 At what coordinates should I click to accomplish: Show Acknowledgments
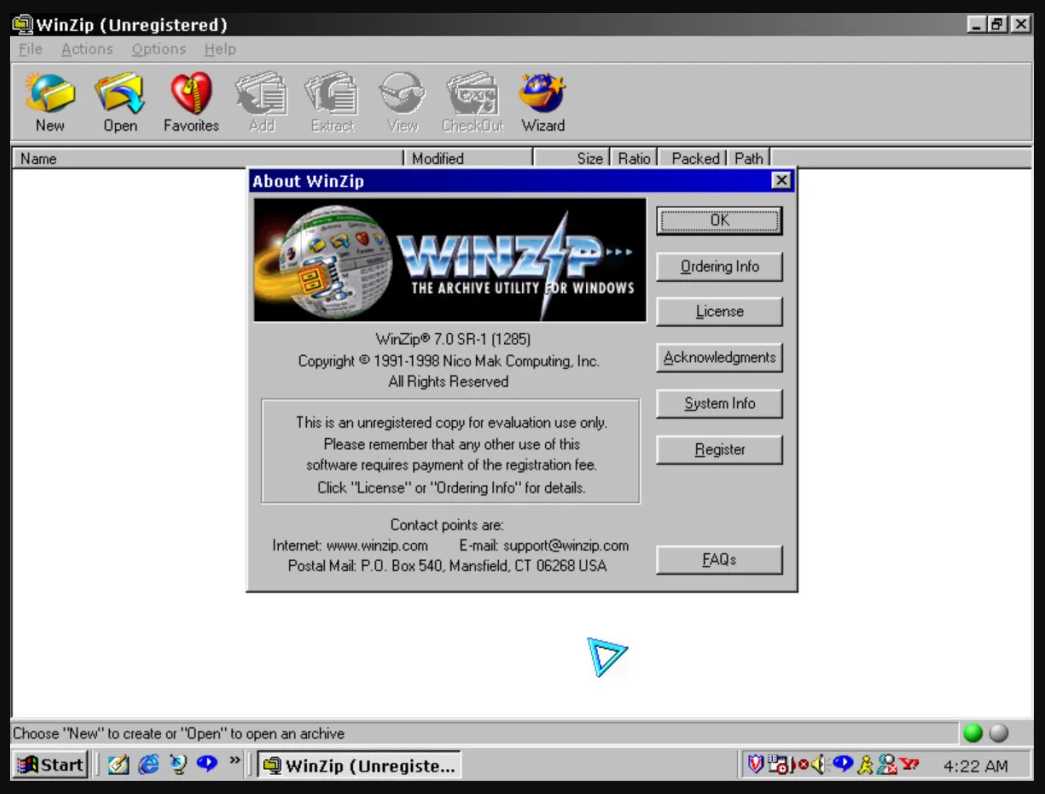click(x=719, y=357)
